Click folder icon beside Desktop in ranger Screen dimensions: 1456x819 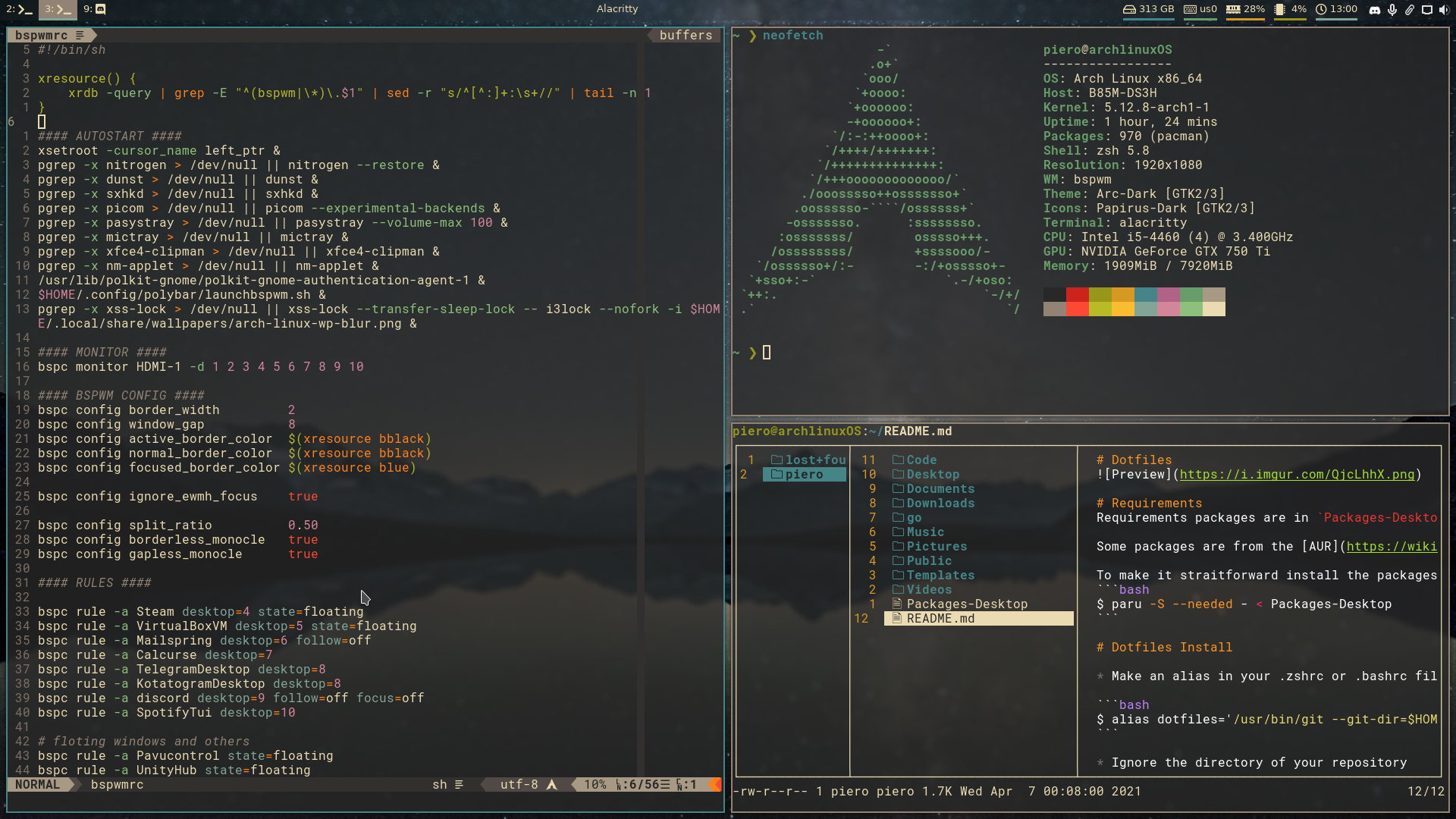coord(898,474)
